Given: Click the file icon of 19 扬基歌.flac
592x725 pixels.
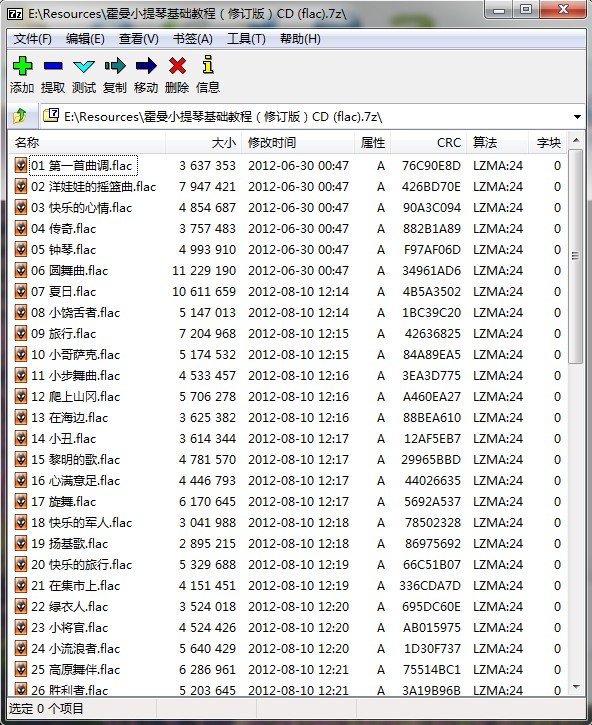Looking at the screenshot, I should [21, 543].
